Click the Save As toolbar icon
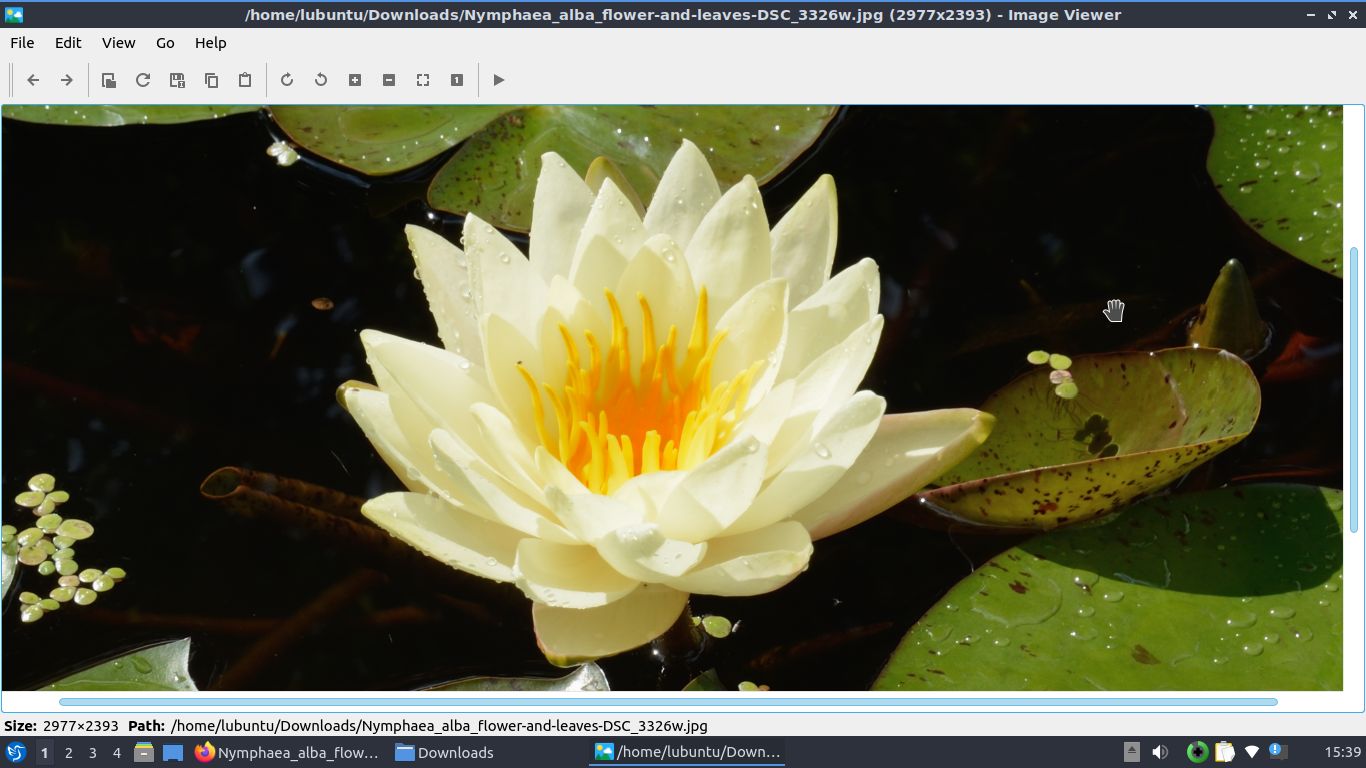Viewport: 1366px width, 768px height. [177, 80]
